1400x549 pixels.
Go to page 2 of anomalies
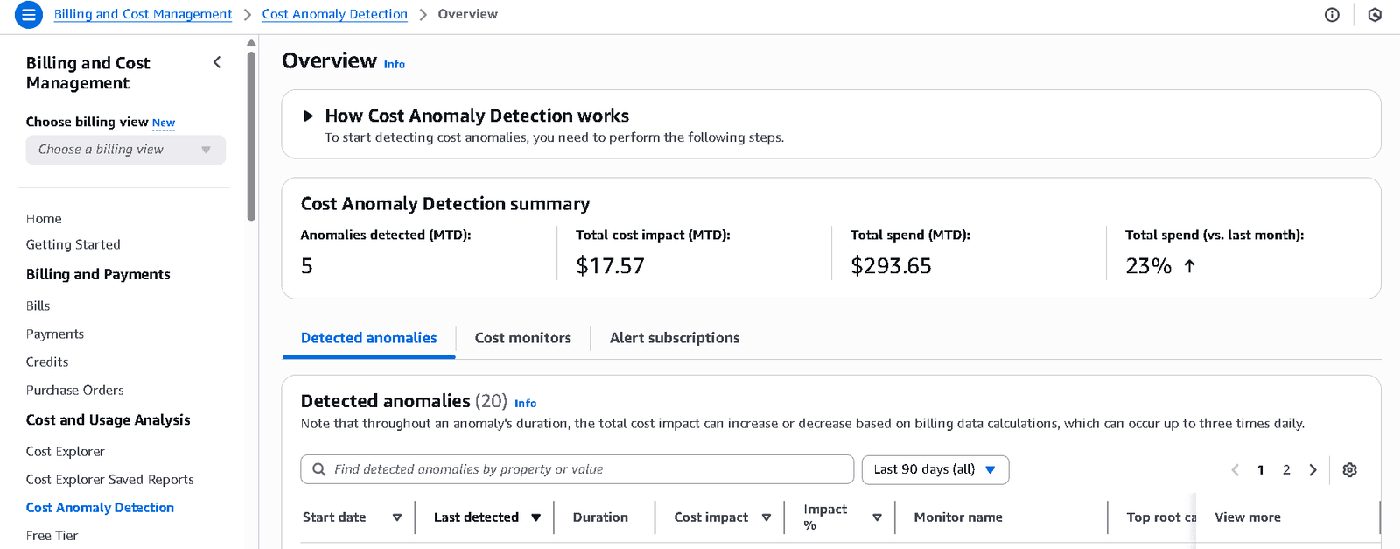pyautogui.click(x=1287, y=470)
